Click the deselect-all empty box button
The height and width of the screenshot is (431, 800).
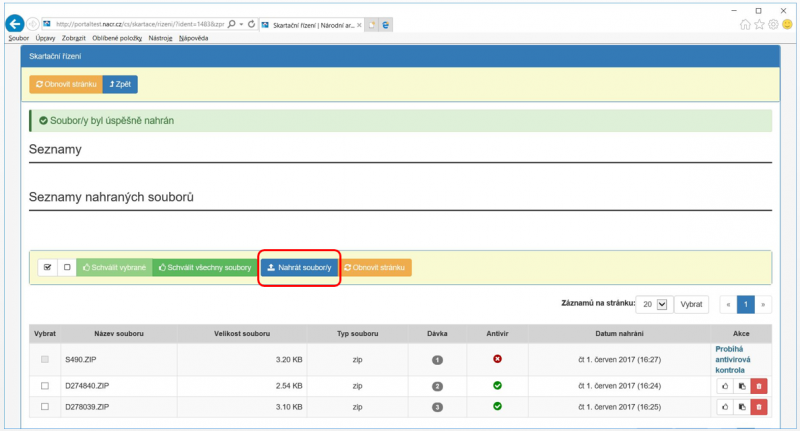66,268
